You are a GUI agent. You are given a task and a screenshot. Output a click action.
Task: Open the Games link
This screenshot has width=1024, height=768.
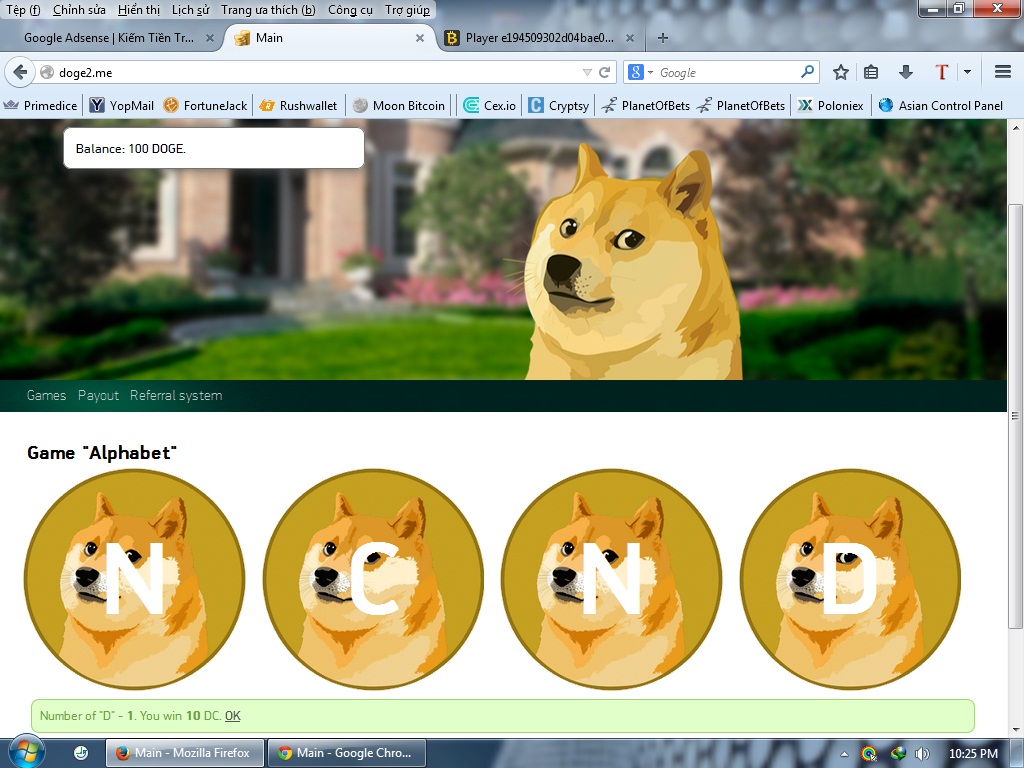point(46,395)
